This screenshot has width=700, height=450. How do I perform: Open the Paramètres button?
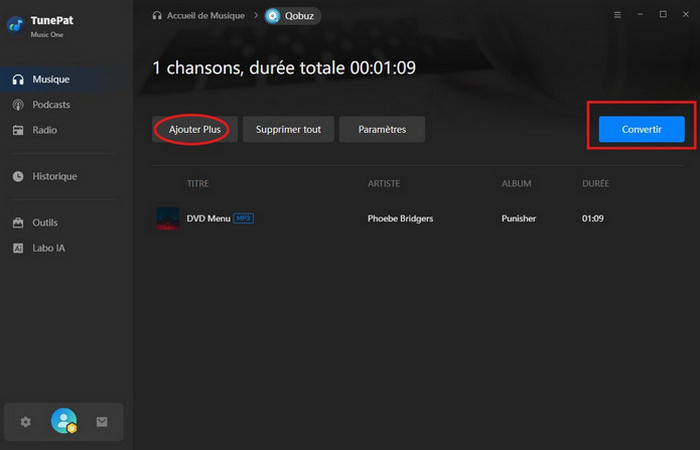(x=382, y=129)
